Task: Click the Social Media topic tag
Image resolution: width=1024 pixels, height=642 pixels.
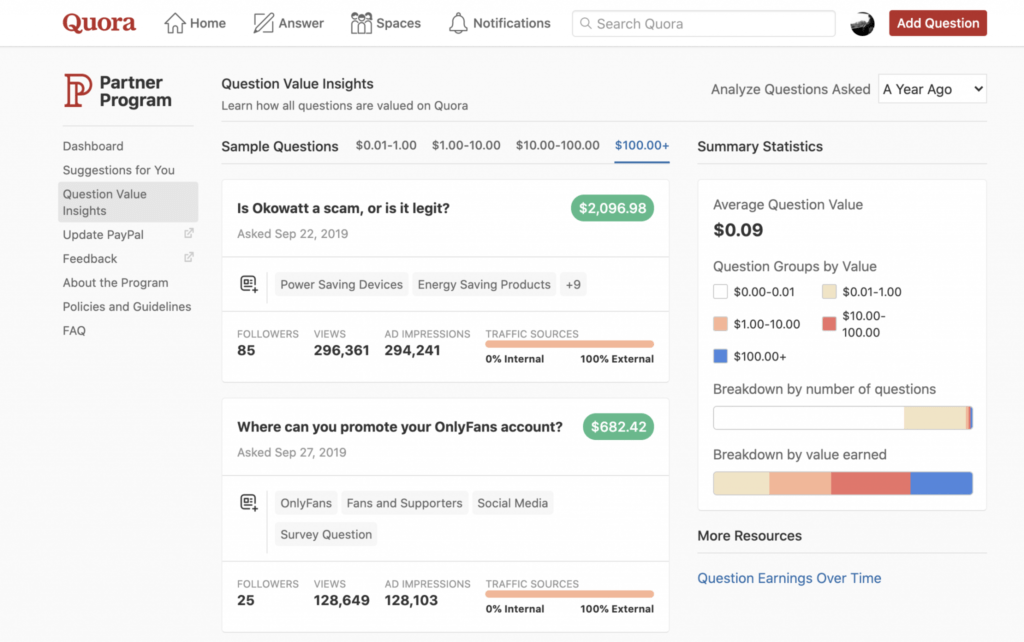Action: coord(512,503)
